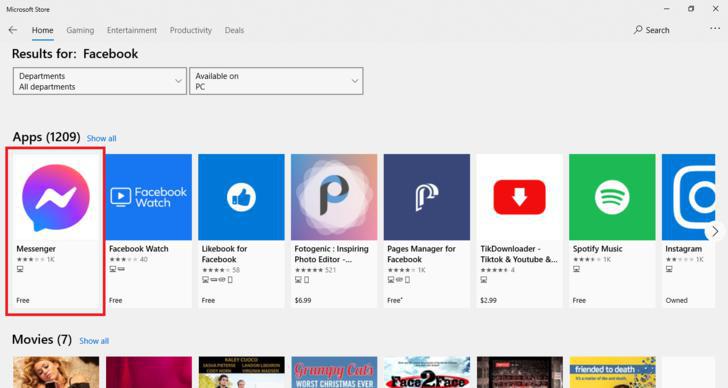
Task: Open the three-dot more menu
Action: coord(715,29)
